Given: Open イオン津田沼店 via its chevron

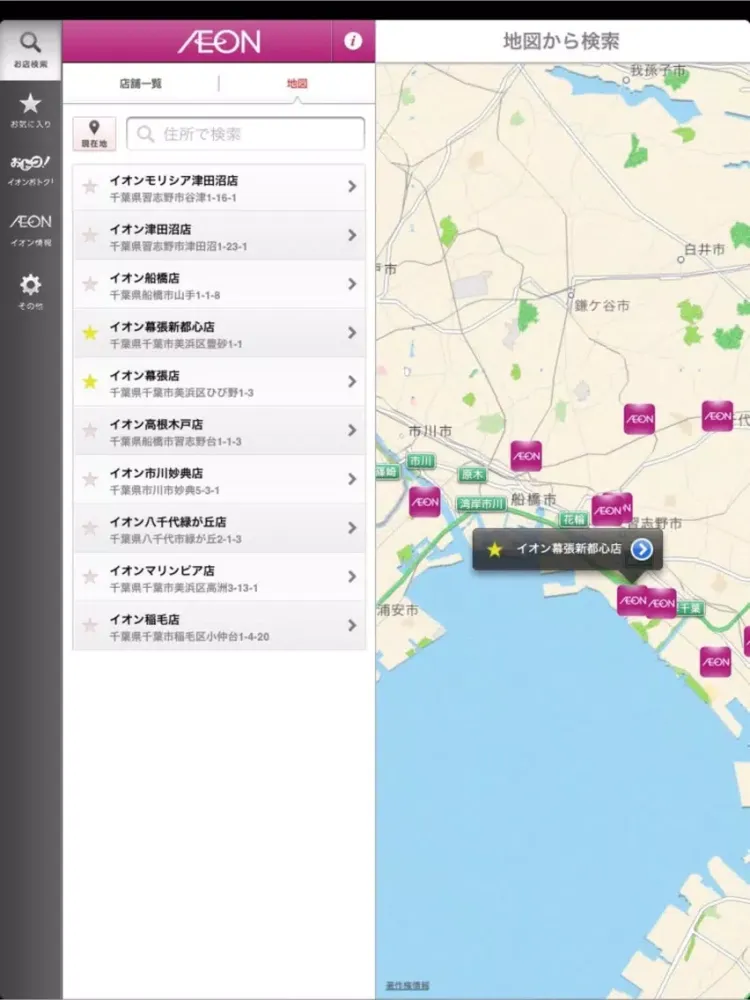Looking at the screenshot, I should pyautogui.click(x=352, y=235).
